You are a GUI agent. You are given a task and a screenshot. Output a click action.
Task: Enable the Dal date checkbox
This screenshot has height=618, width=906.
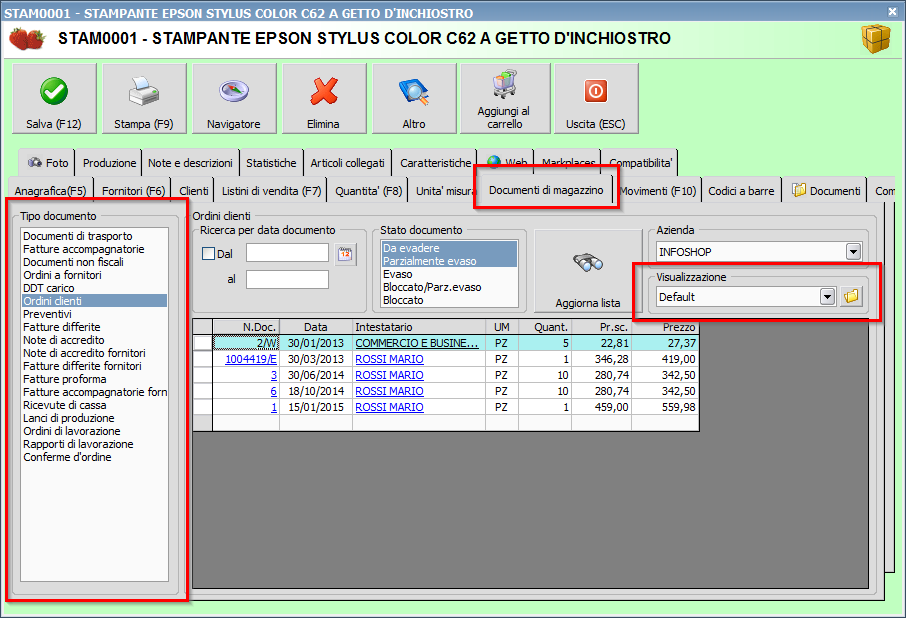[208, 254]
